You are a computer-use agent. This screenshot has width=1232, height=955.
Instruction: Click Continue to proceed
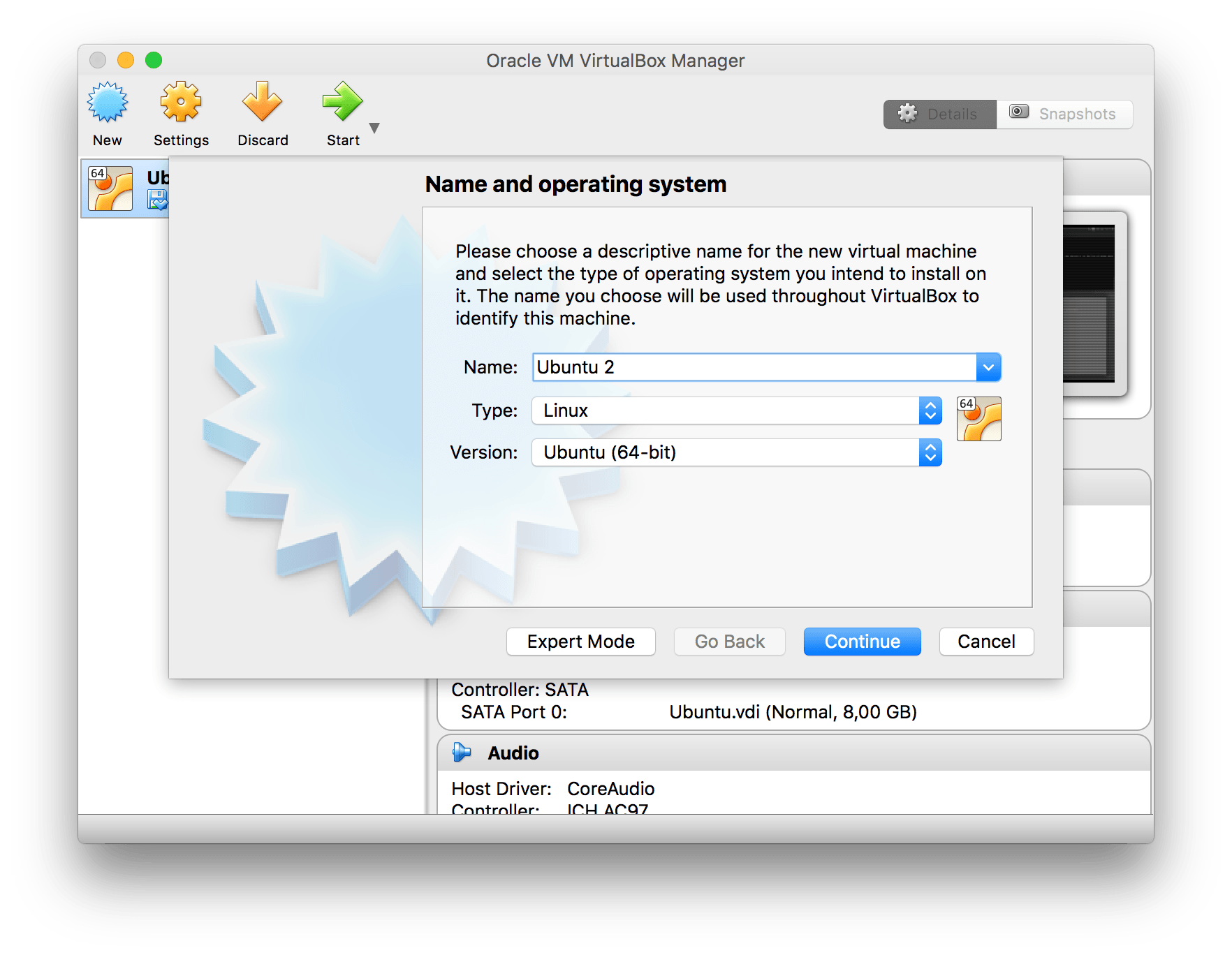point(863,642)
